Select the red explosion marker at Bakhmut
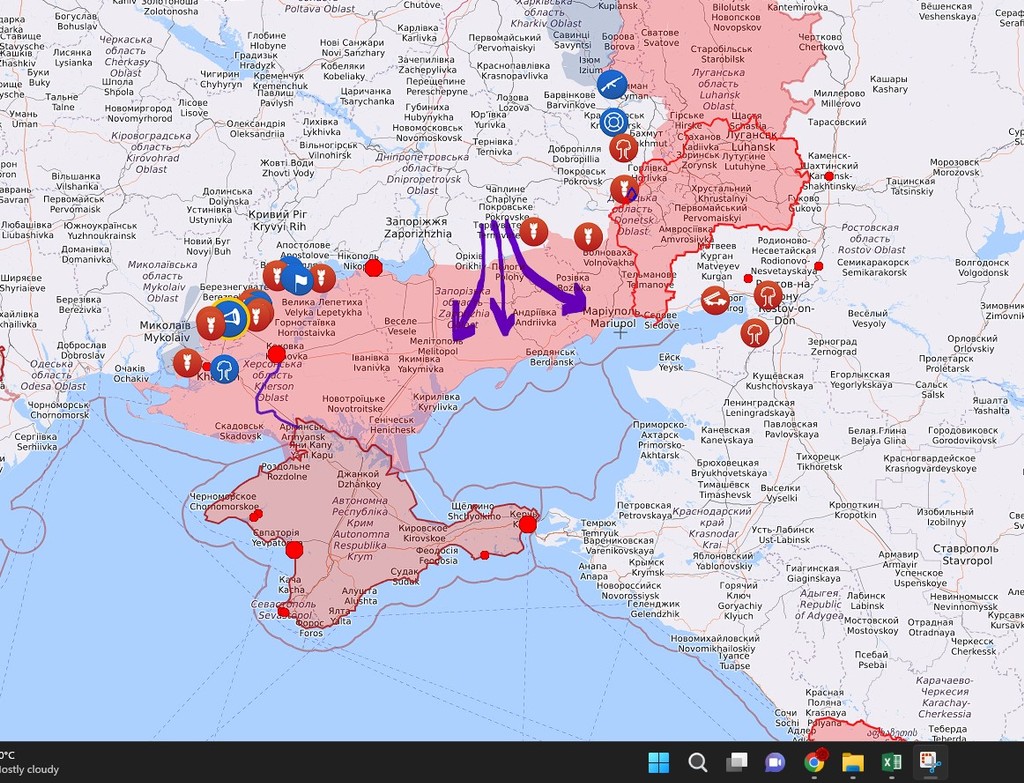Image resolution: width=1024 pixels, height=783 pixels. click(624, 148)
